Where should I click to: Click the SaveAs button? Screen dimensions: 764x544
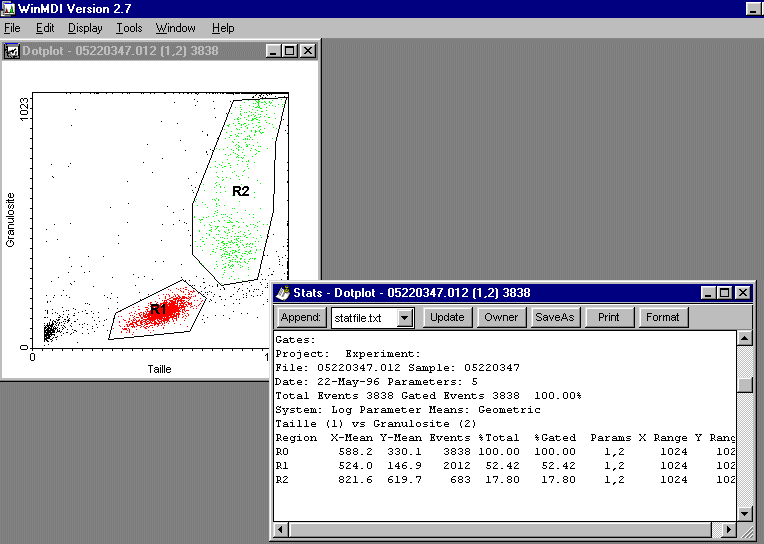[554, 318]
